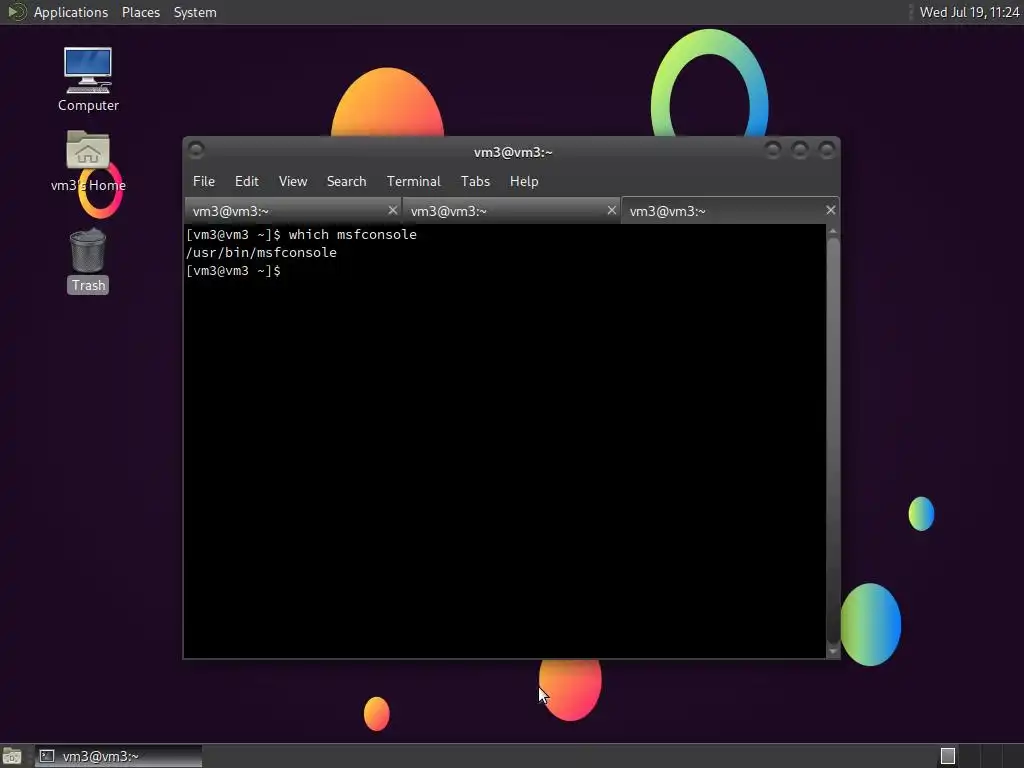Click the 'which msfconsole' command line
Viewport: 1024px width, 768px height.
click(x=301, y=234)
